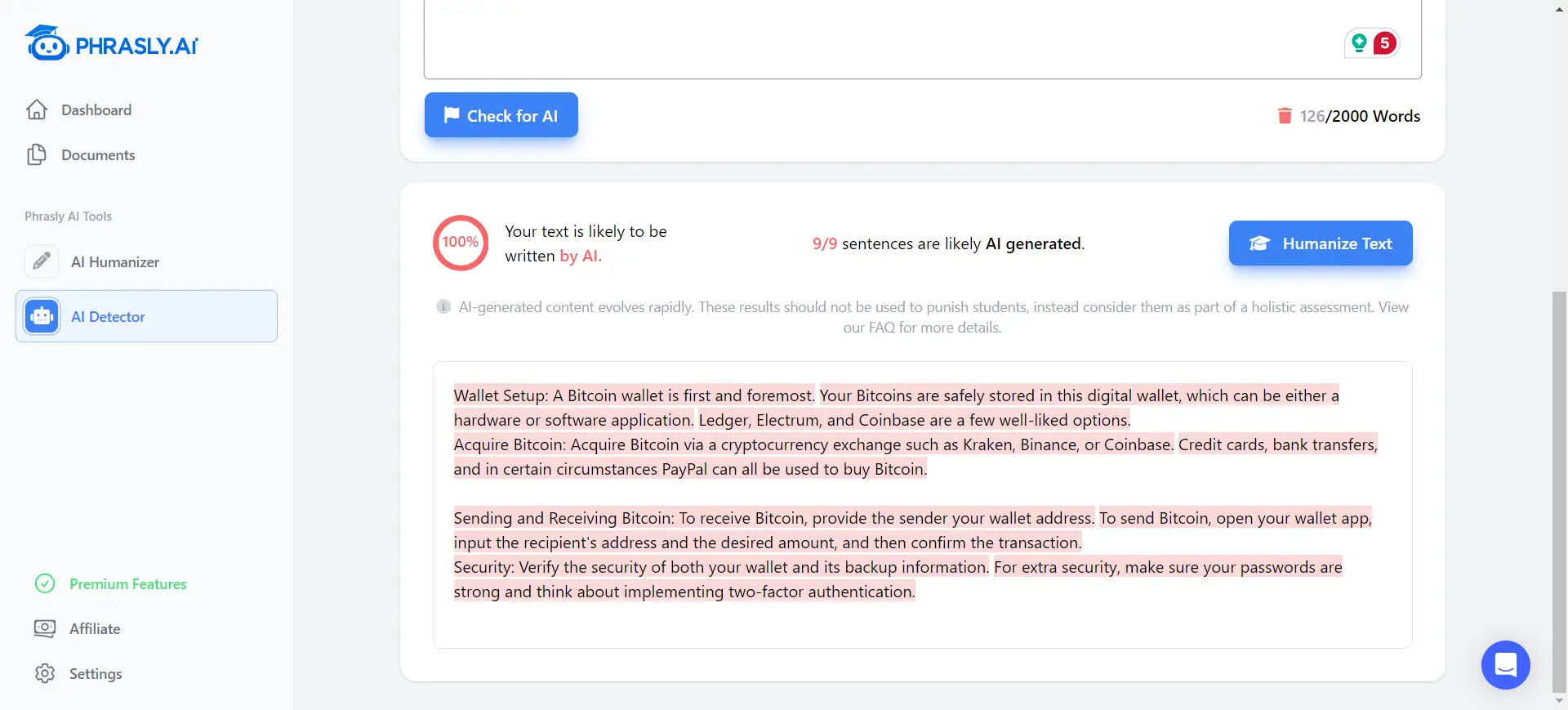1568x710 pixels.
Task: Click '9/9 sentences are likely AI generated'
Action: pyautogui.click(x=948, y=243)
